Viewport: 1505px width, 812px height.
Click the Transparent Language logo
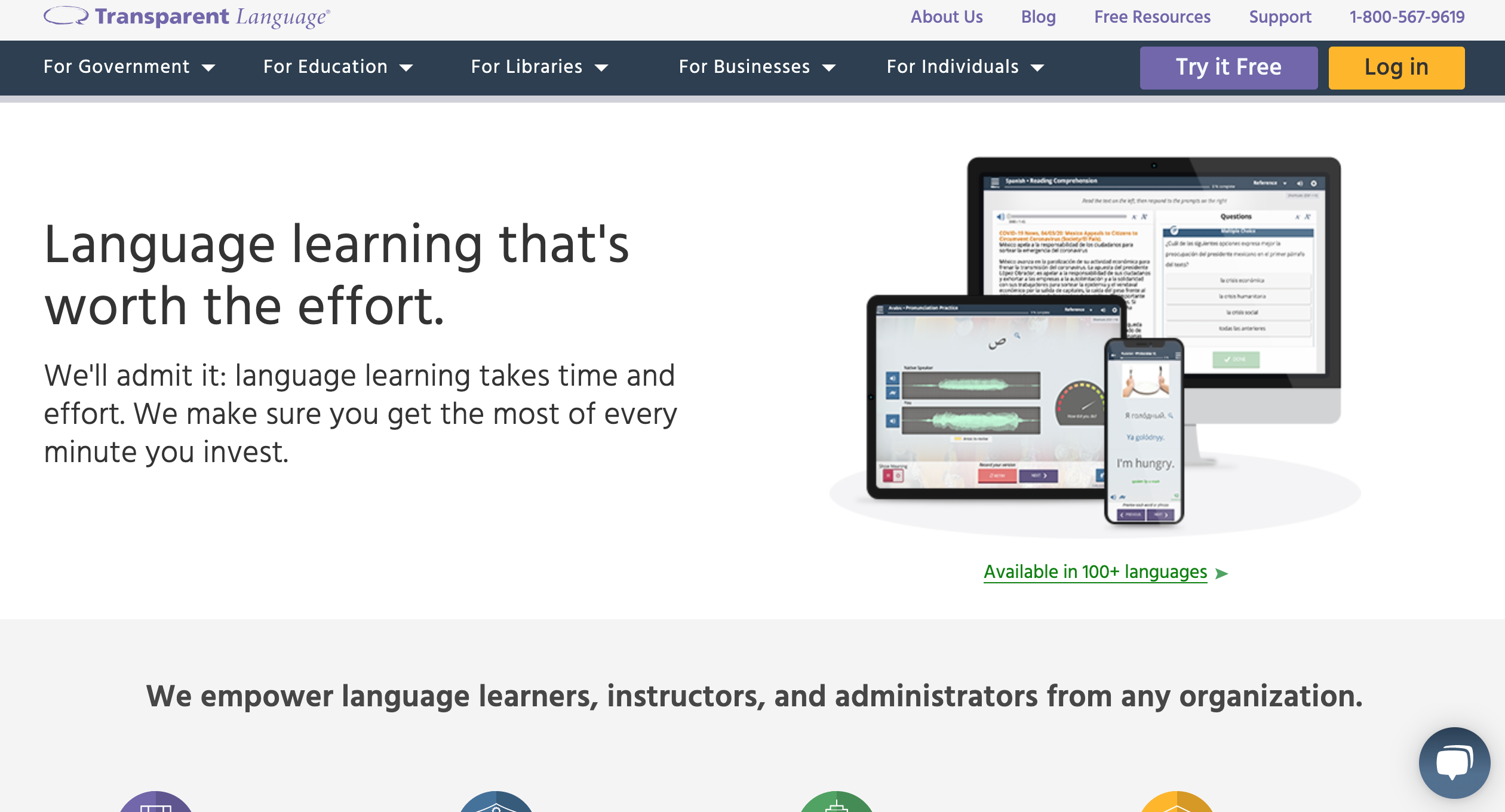point(186,17)
